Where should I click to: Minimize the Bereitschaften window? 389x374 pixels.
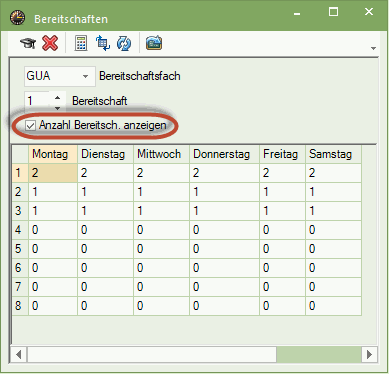pos(297,14)
